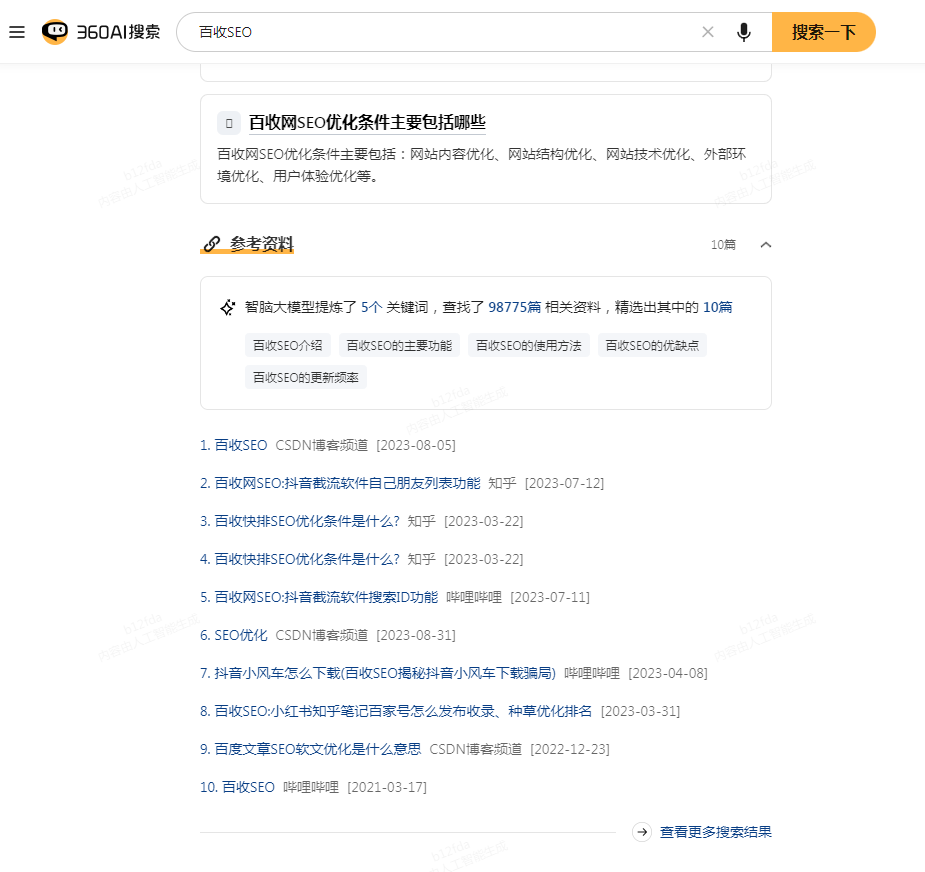Open the hamburger menu icon

(17, 32)
